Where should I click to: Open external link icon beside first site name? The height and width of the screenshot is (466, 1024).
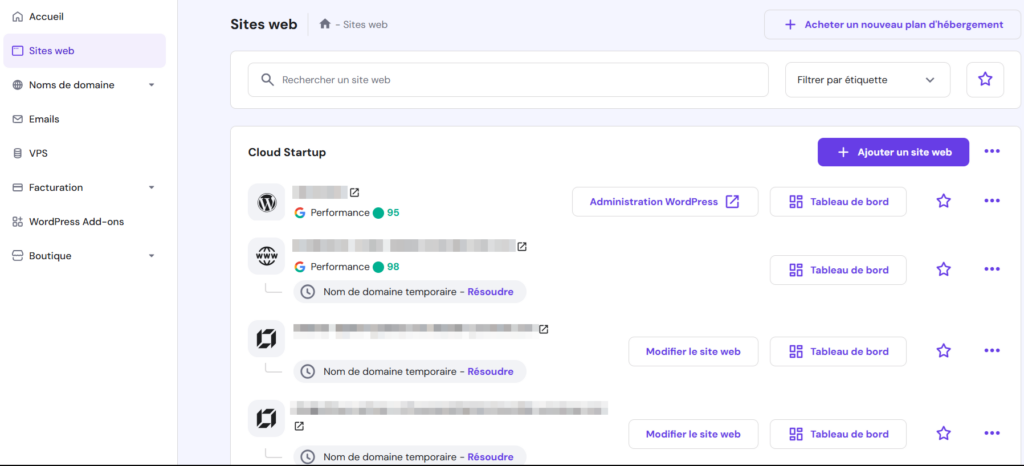354,192
